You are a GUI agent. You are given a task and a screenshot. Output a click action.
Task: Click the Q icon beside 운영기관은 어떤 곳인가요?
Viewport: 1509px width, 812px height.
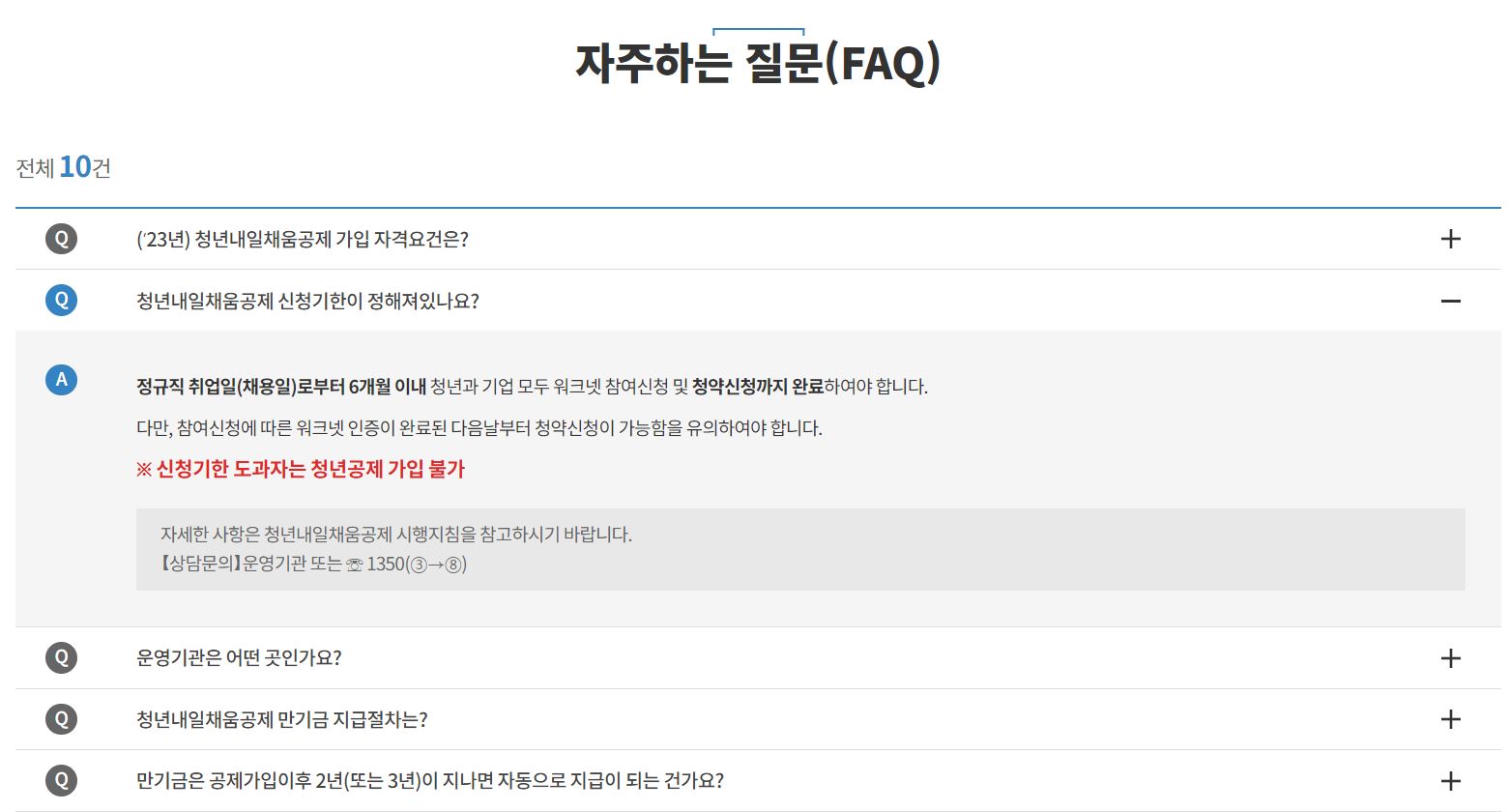click(61, 658)
